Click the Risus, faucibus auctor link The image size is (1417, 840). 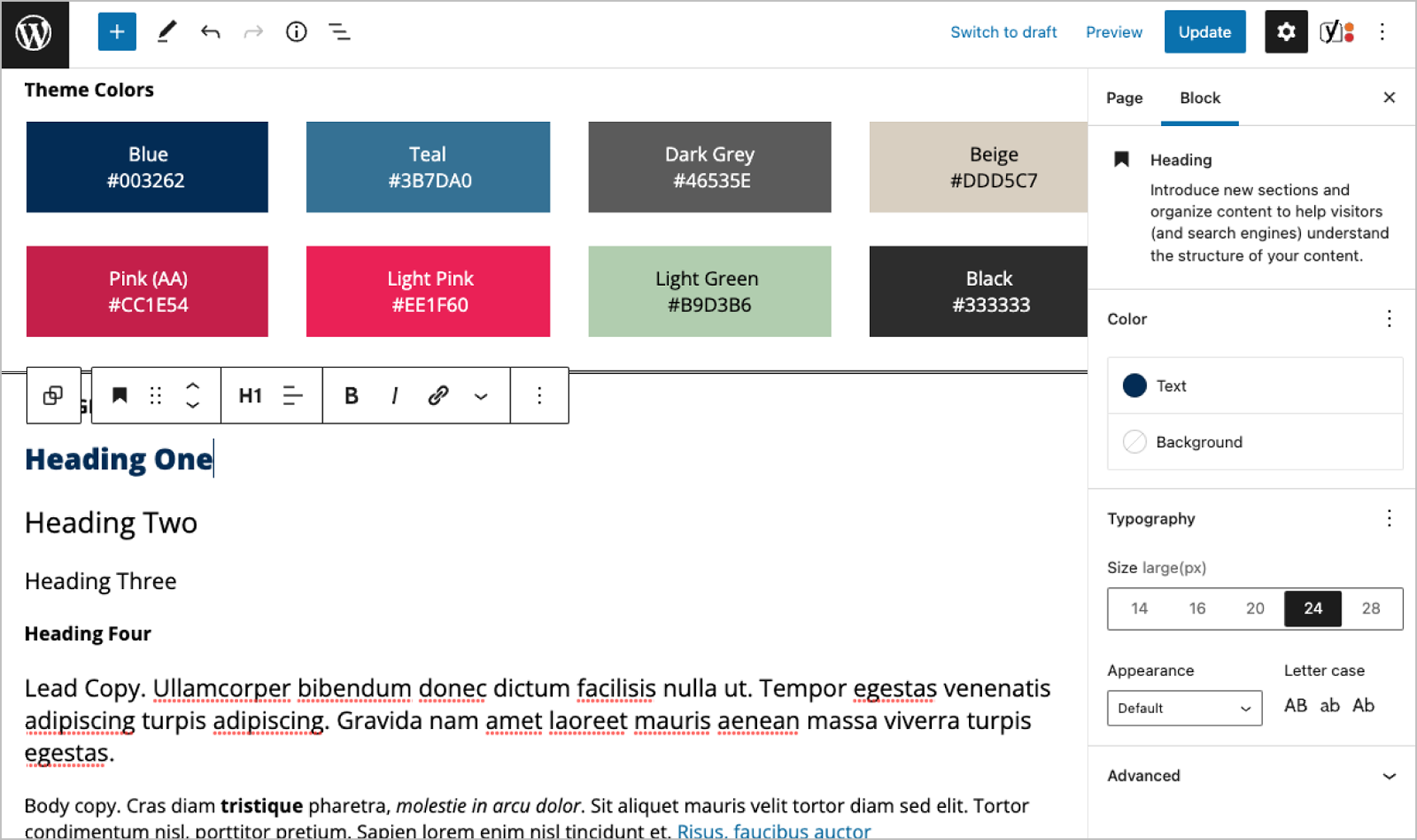tap(774, 831)
